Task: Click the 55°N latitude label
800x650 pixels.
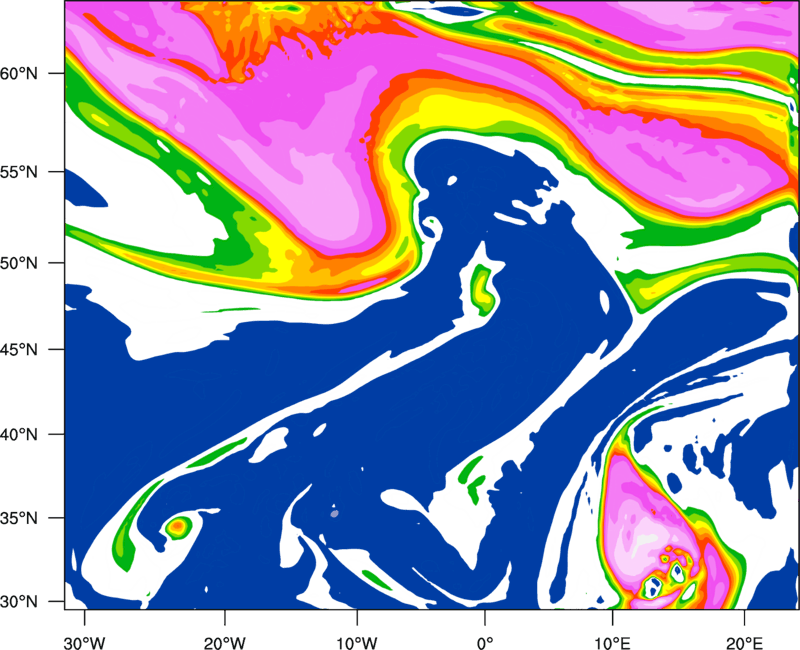Action: 19,172
